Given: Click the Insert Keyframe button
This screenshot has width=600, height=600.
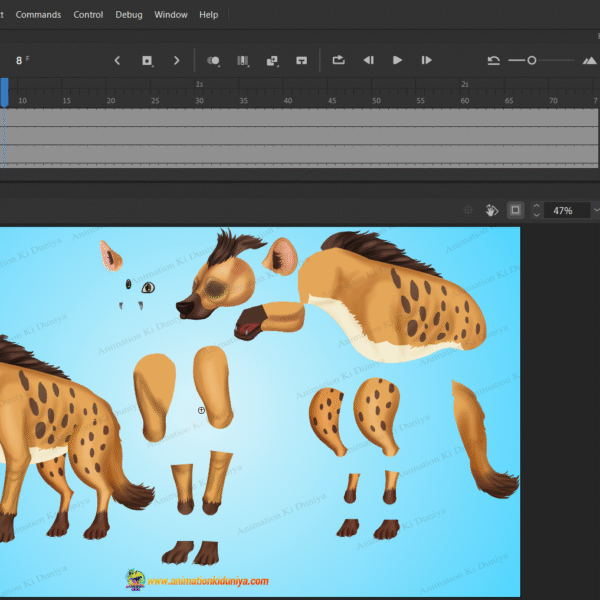Looking at the screenshot, I should [x=147, y=60].
